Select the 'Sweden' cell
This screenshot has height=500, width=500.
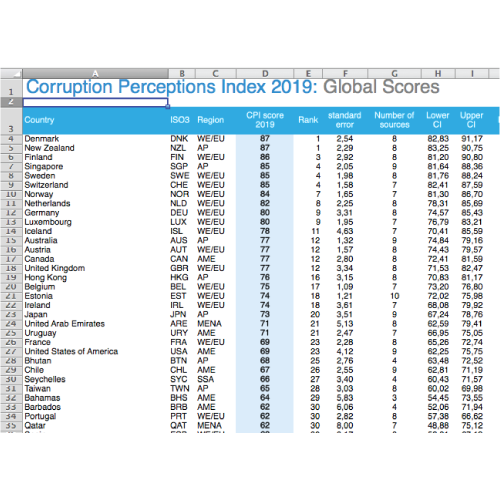click(x=95, y=176)
